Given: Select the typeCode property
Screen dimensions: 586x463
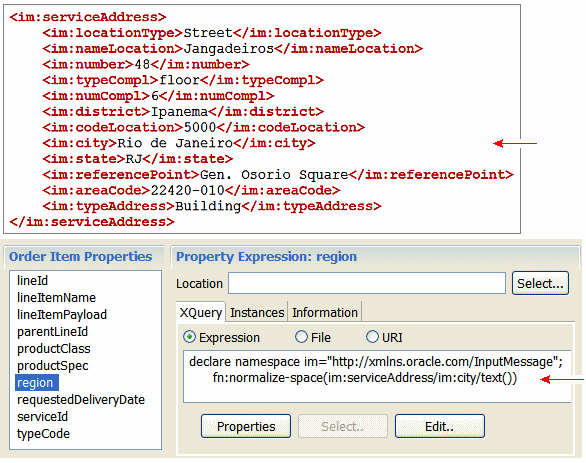Looking at the screenshot, I should [43, 433].
